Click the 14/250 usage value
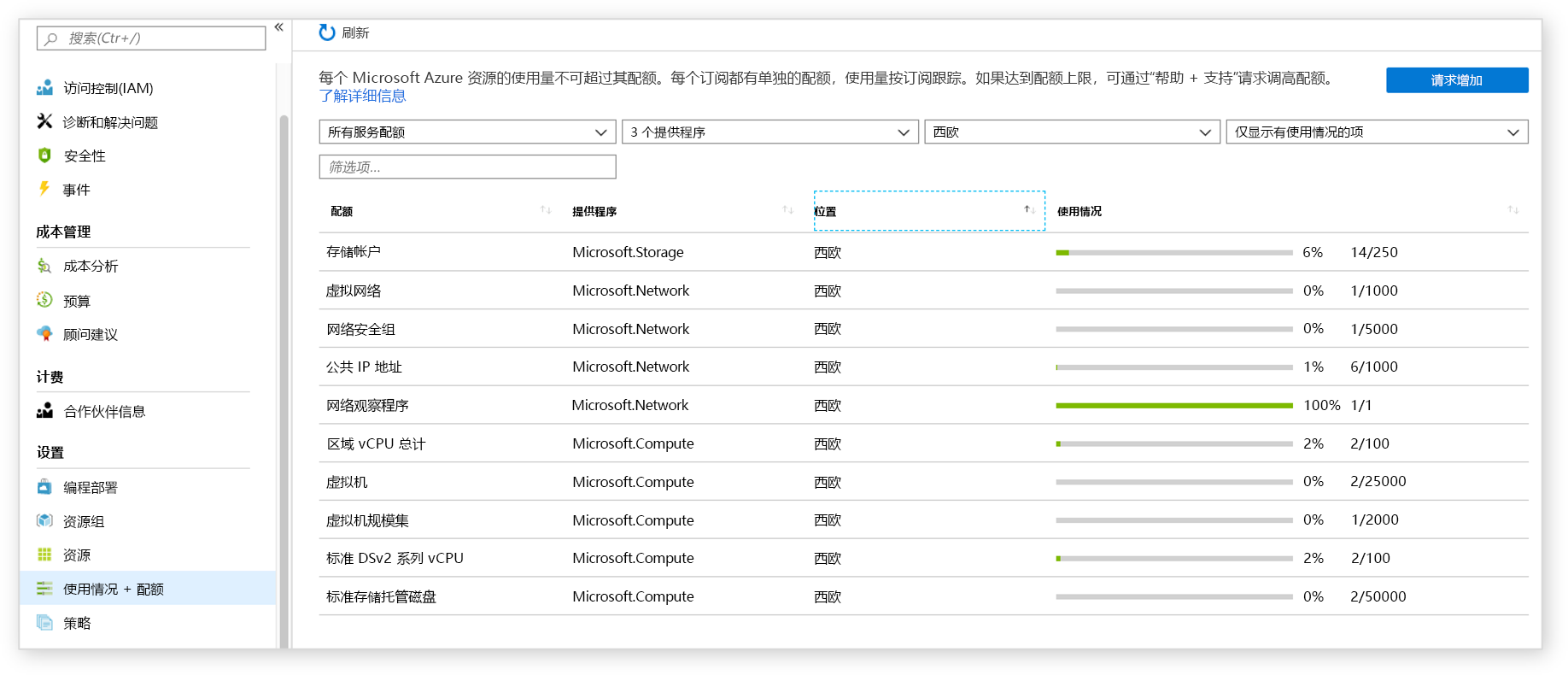1568x675 pixels. (1374, 252)
